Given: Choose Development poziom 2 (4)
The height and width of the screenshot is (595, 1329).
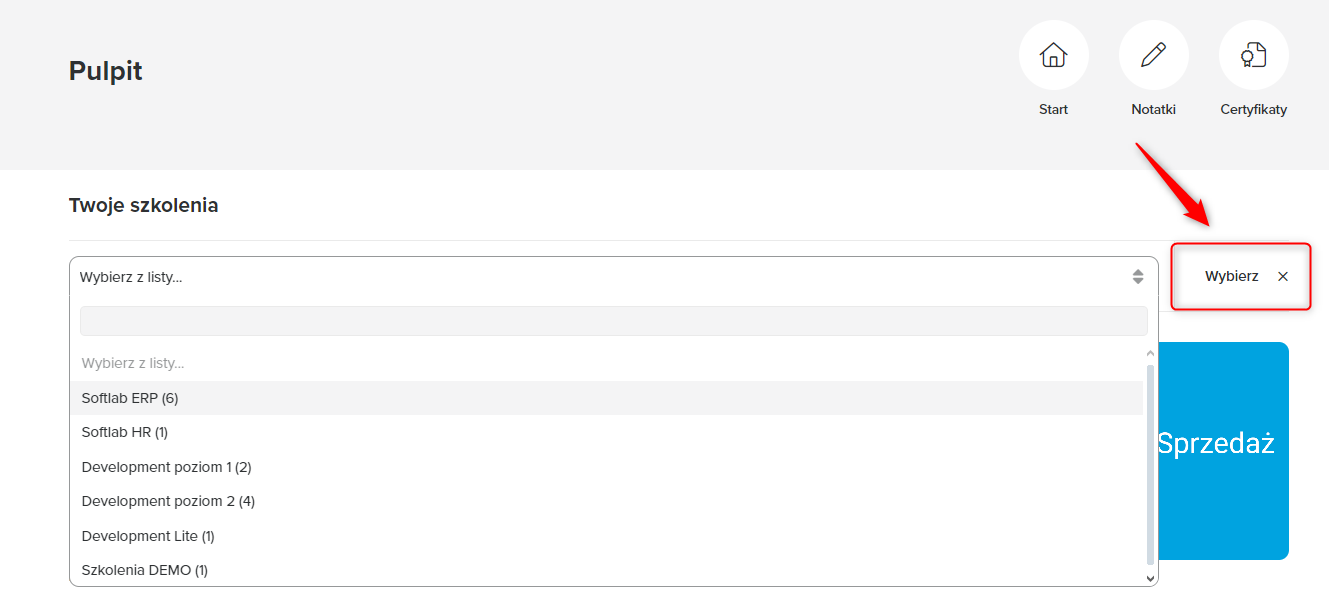Looking at the screenshot, I should [168, 501].
